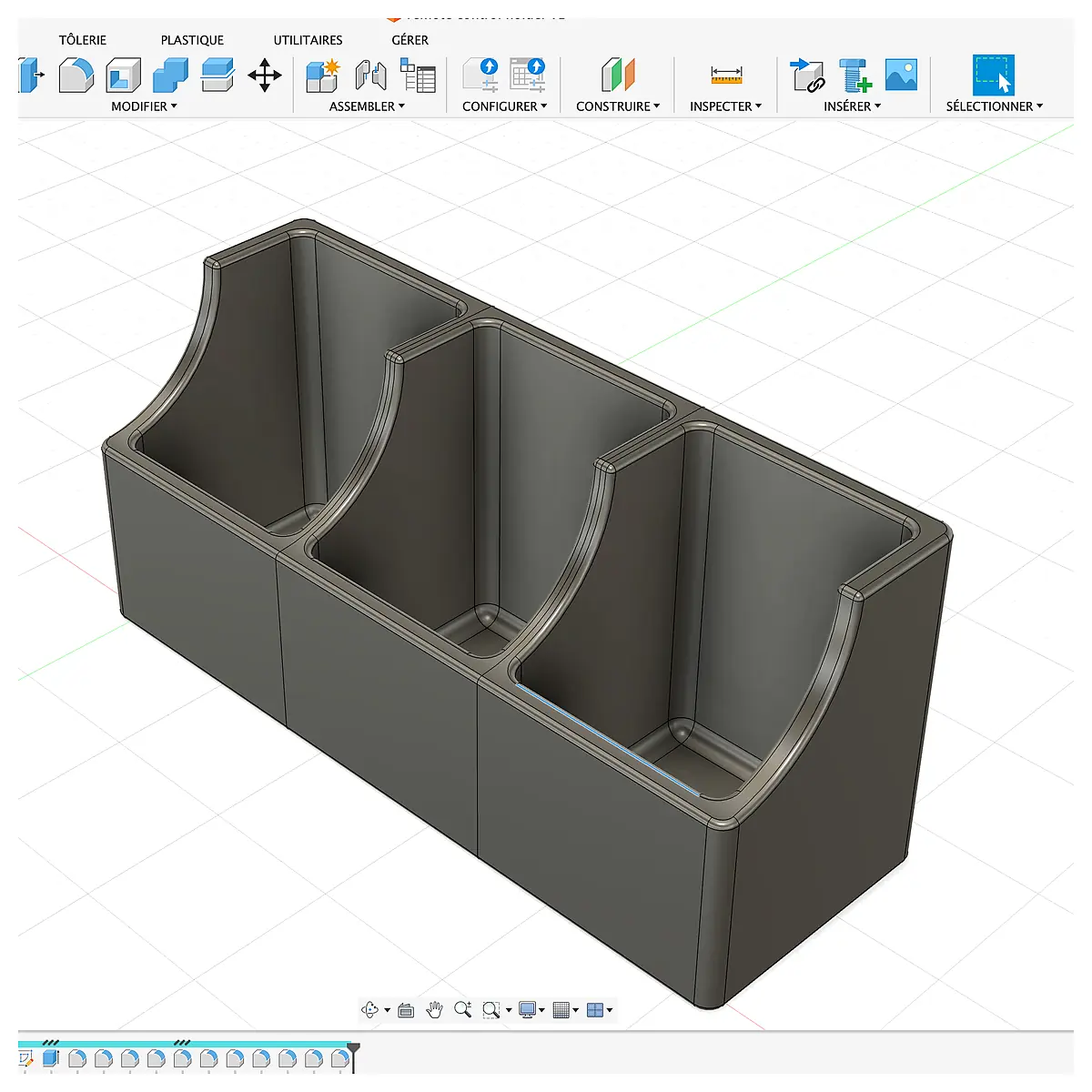Activate the Move/Copy arrows tool
The width and height of the screenshot is (1092, 1092).
point(265,75)
